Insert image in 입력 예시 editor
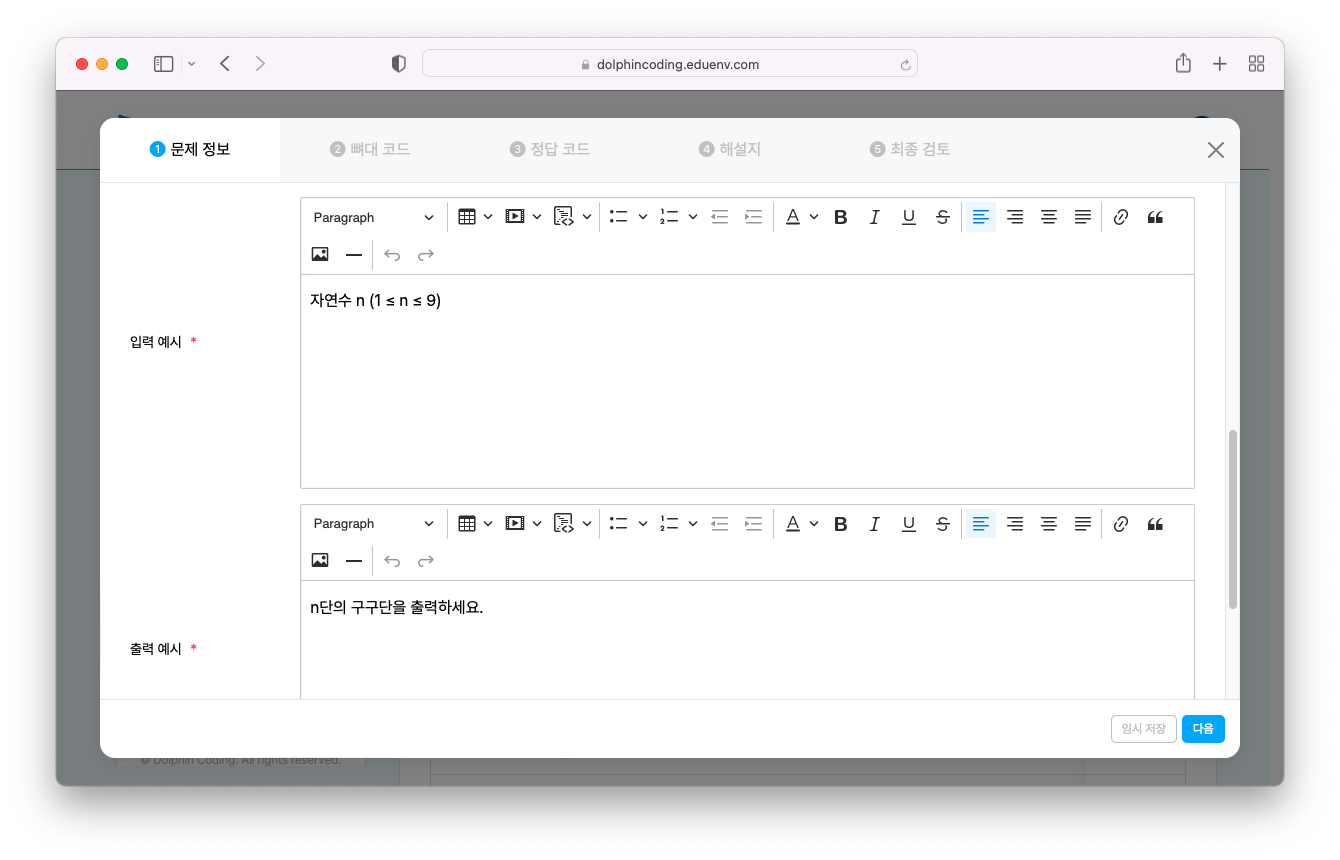The image size is (1340, 860). (320, 255)
